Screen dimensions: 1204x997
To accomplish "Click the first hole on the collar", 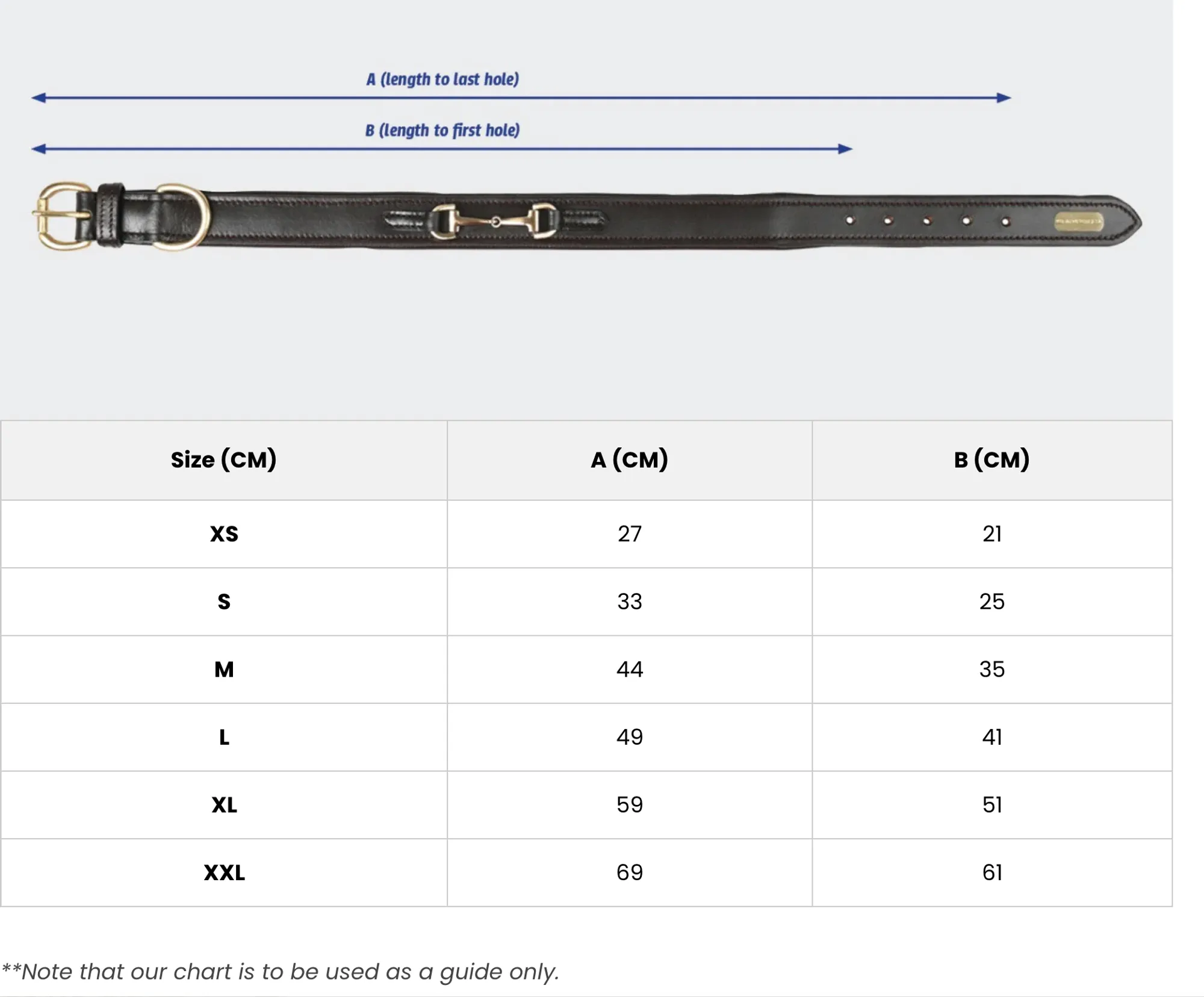I will (x=850, y=220).
